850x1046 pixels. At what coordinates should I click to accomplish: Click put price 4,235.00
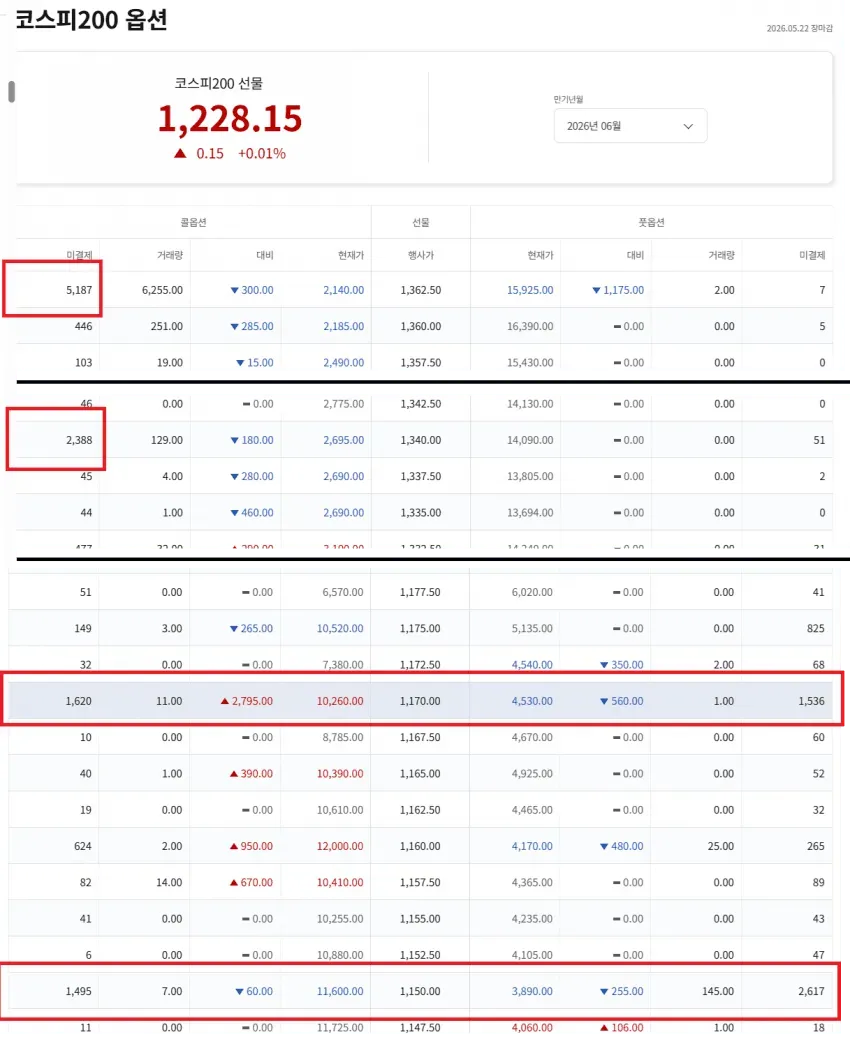pyautogui.click(x=532, y=919)
